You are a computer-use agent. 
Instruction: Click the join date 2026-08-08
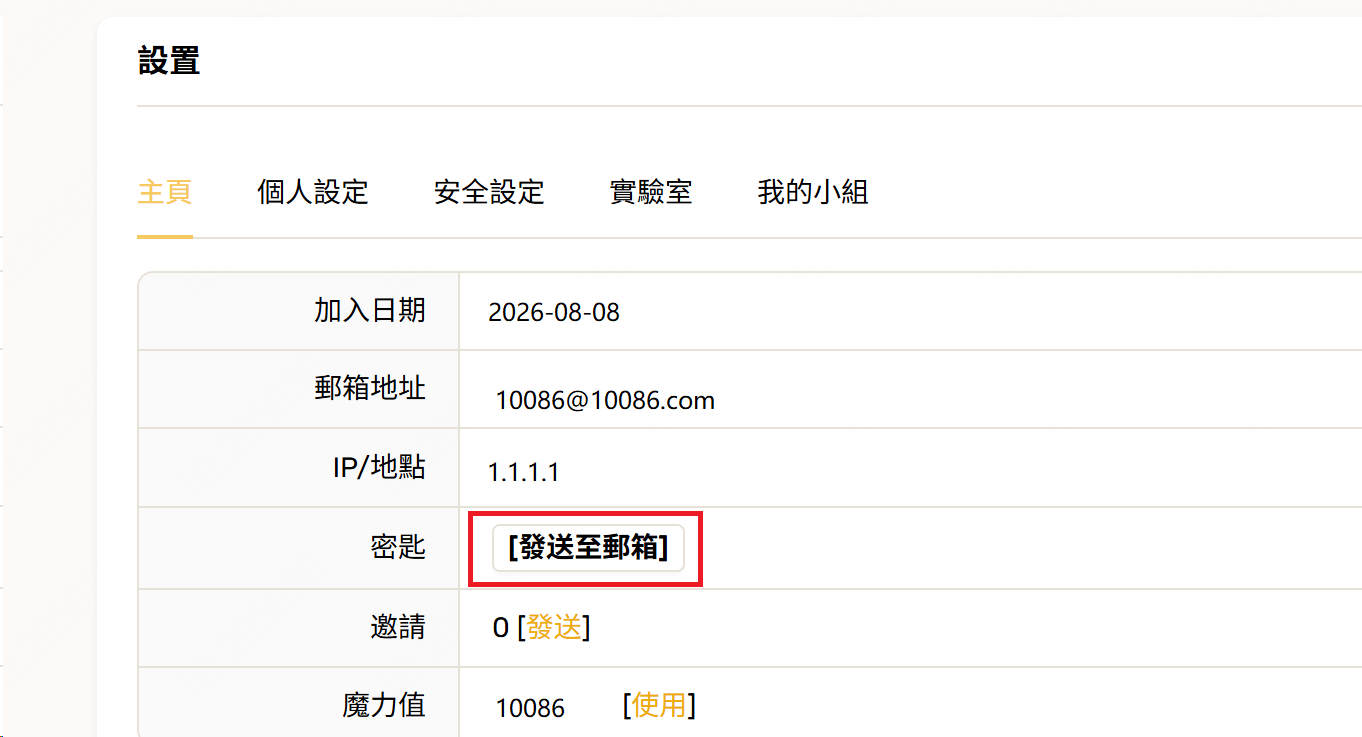pos(554,312)
